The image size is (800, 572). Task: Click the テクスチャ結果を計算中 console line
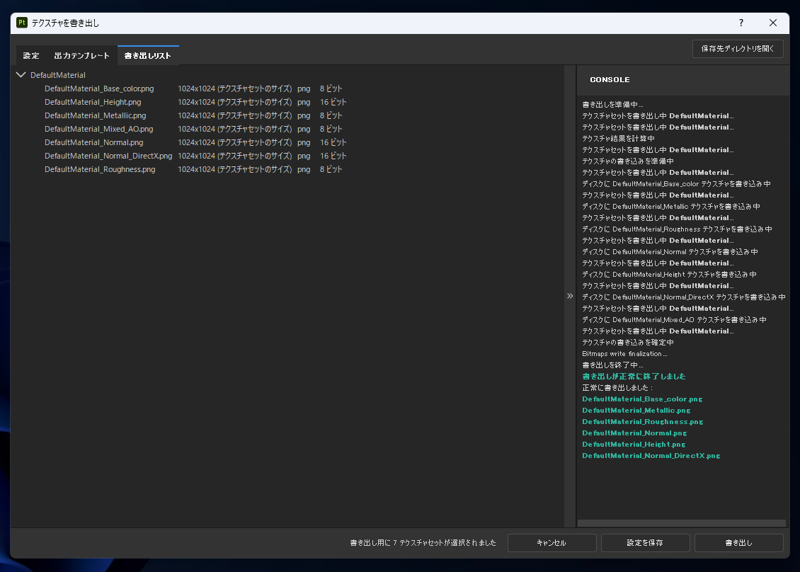[618, 138]
